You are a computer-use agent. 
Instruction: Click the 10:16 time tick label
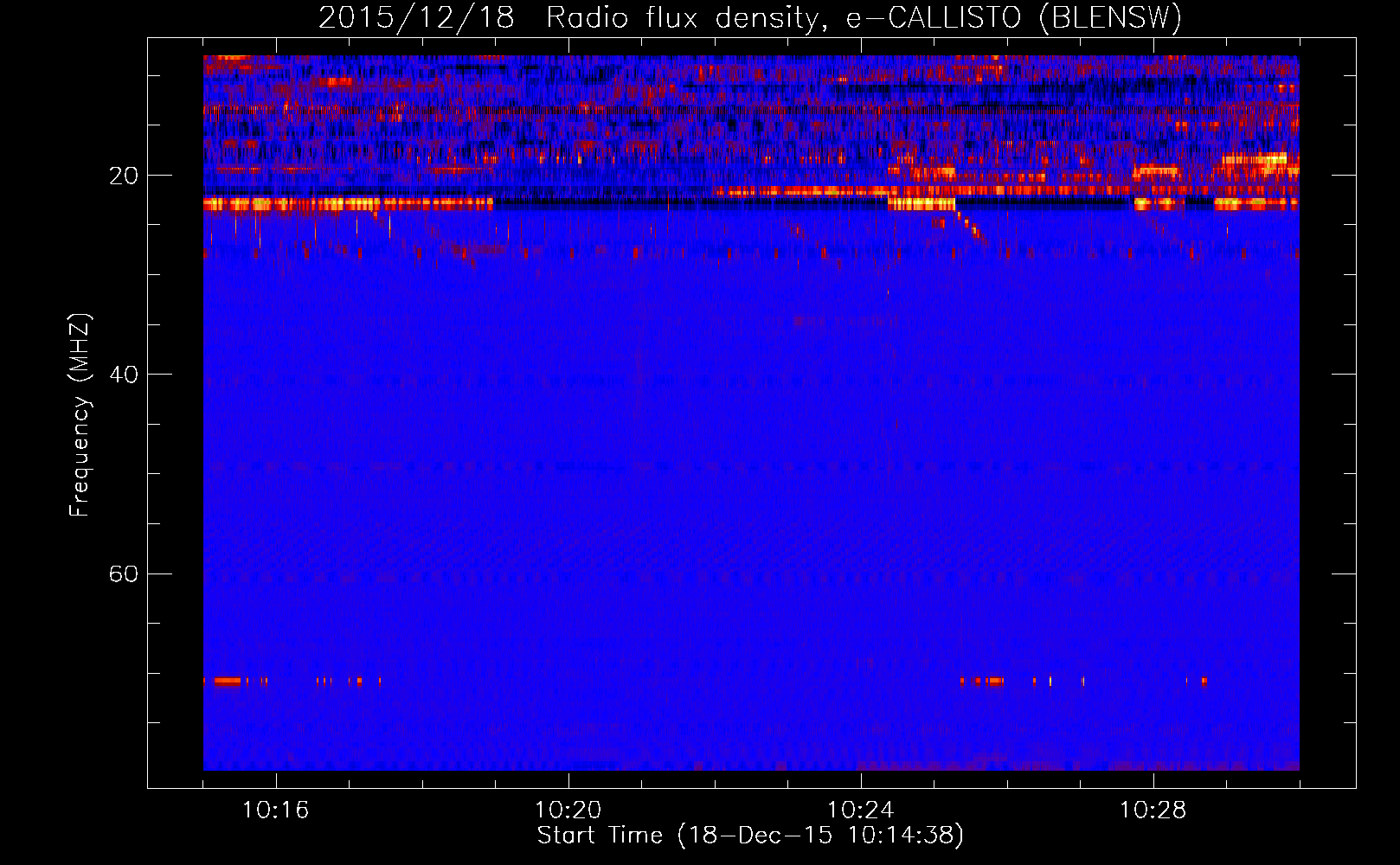coord(275,810)
